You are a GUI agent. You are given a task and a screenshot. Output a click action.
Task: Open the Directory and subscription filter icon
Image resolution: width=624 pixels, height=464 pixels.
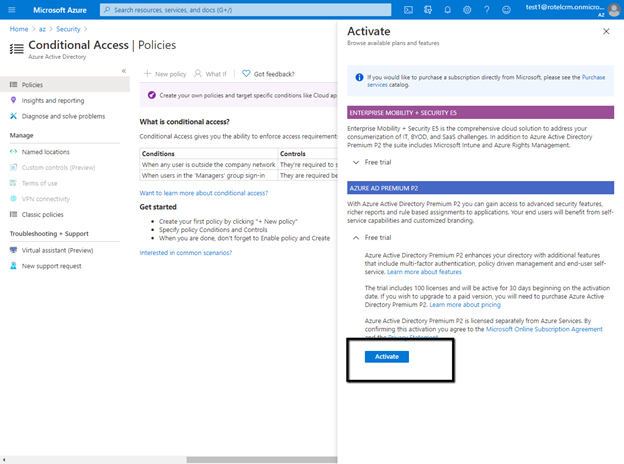pyautogui.click(x=428, y=10)
